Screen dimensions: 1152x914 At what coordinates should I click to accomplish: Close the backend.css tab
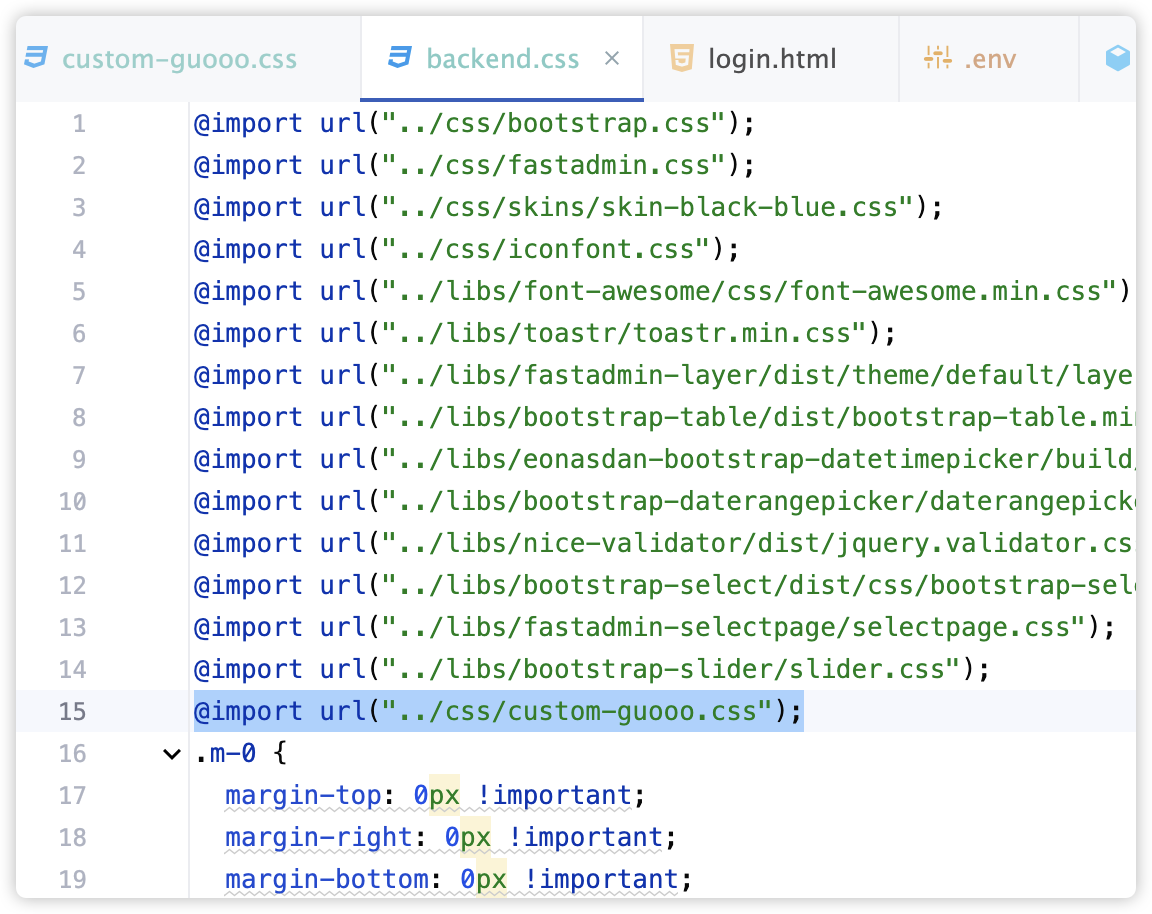pyautogui.click(x=612, y=58)
